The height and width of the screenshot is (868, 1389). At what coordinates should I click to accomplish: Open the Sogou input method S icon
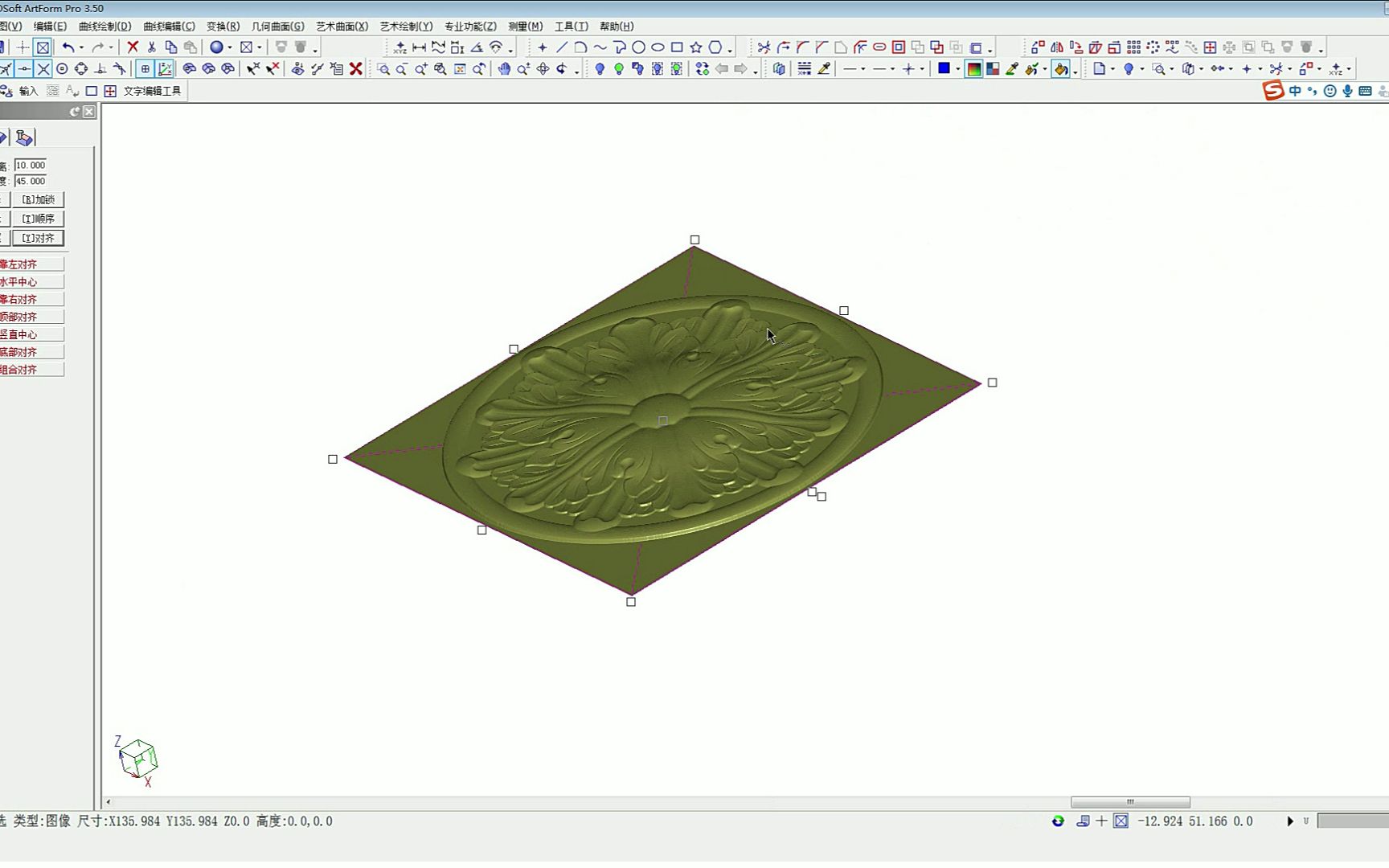1273,91
